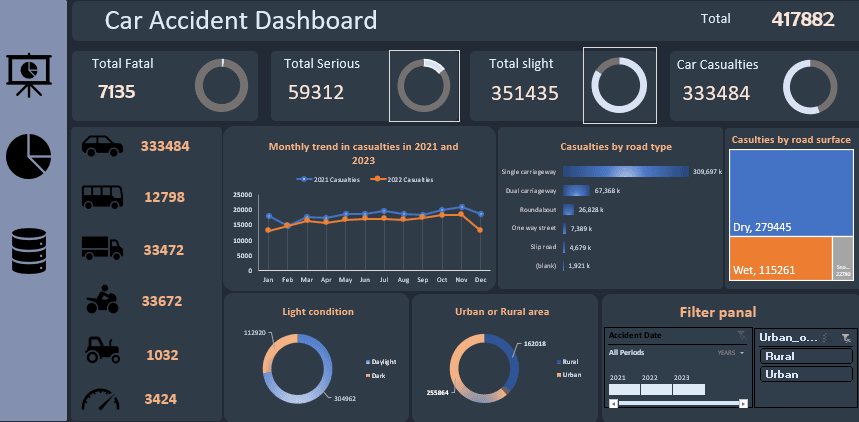Clear filter on Accident Date timeline
The width and height of the screenshot is (859, 422).
coord(742,335)
